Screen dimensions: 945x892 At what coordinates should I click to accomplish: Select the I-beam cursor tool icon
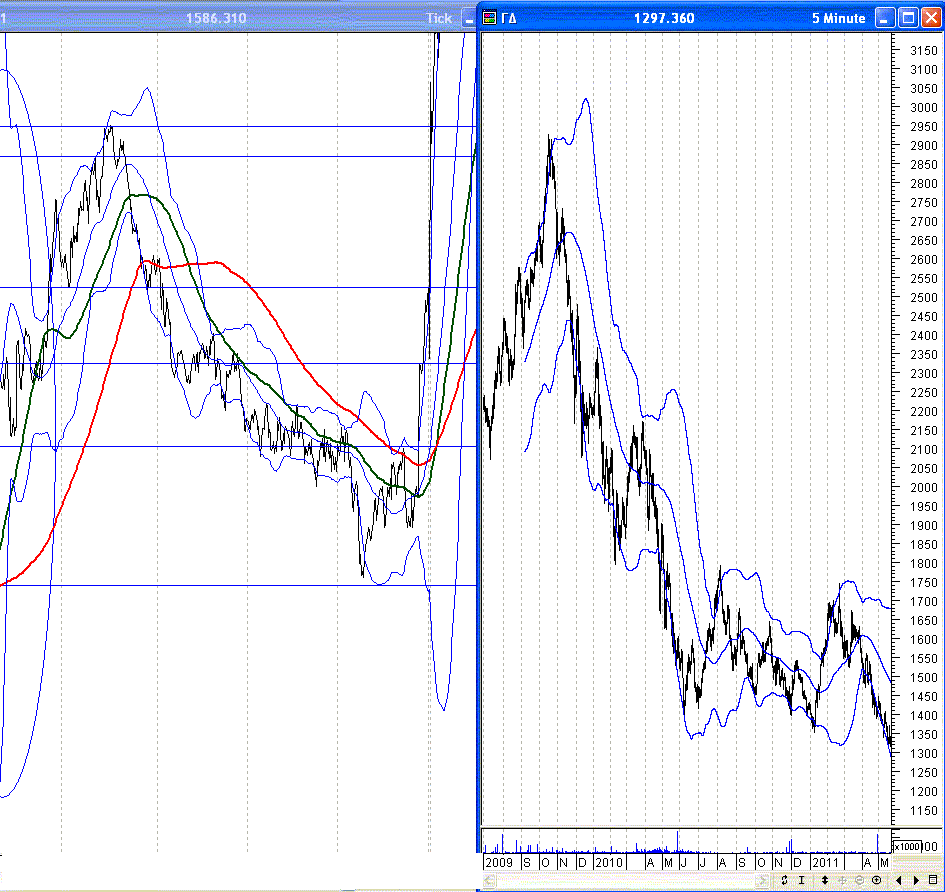pyautogui.click(x=802, y=881)
